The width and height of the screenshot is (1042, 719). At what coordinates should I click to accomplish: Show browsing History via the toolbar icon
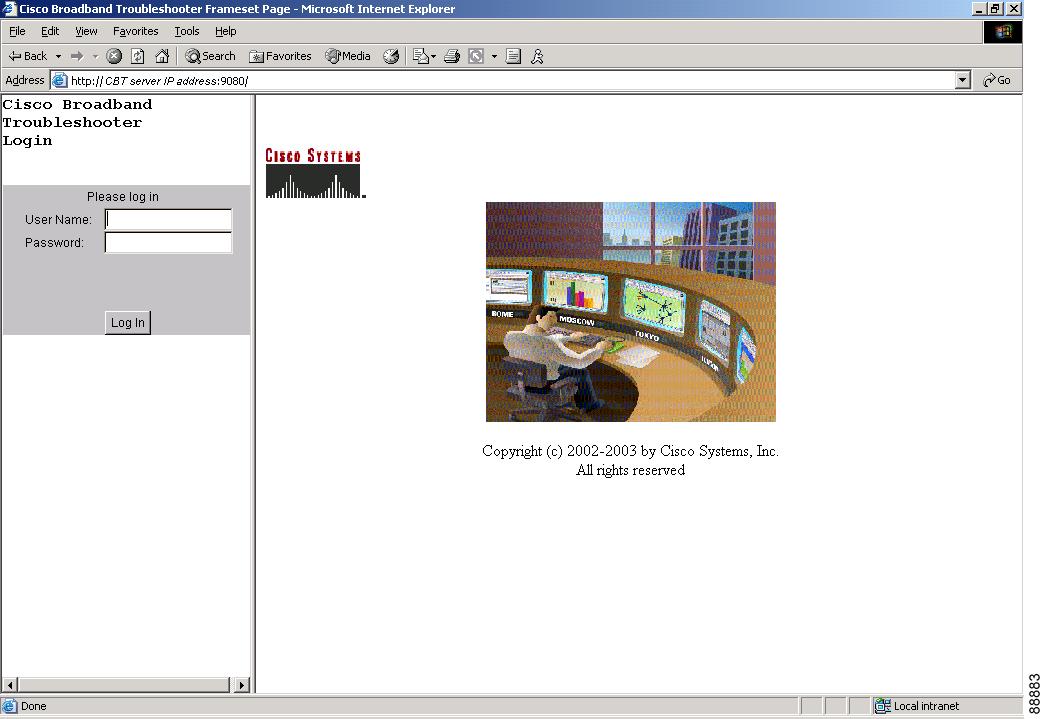pyautogui.click(x=391, y=56)
